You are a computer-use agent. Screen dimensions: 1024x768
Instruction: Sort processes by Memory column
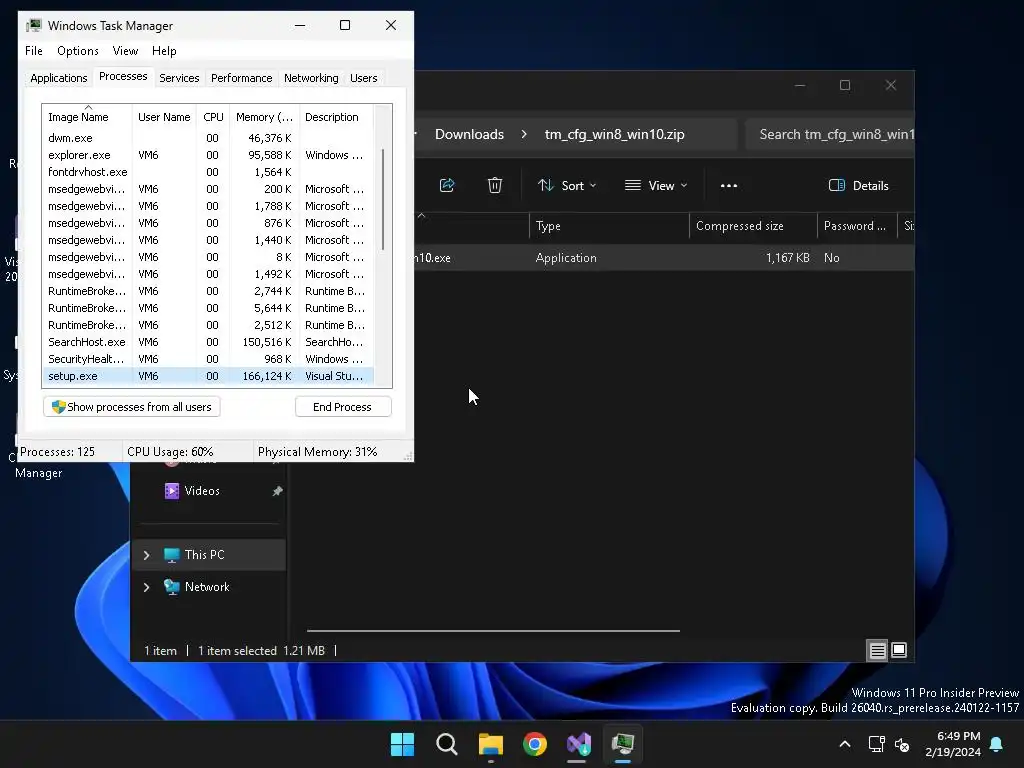264,117
